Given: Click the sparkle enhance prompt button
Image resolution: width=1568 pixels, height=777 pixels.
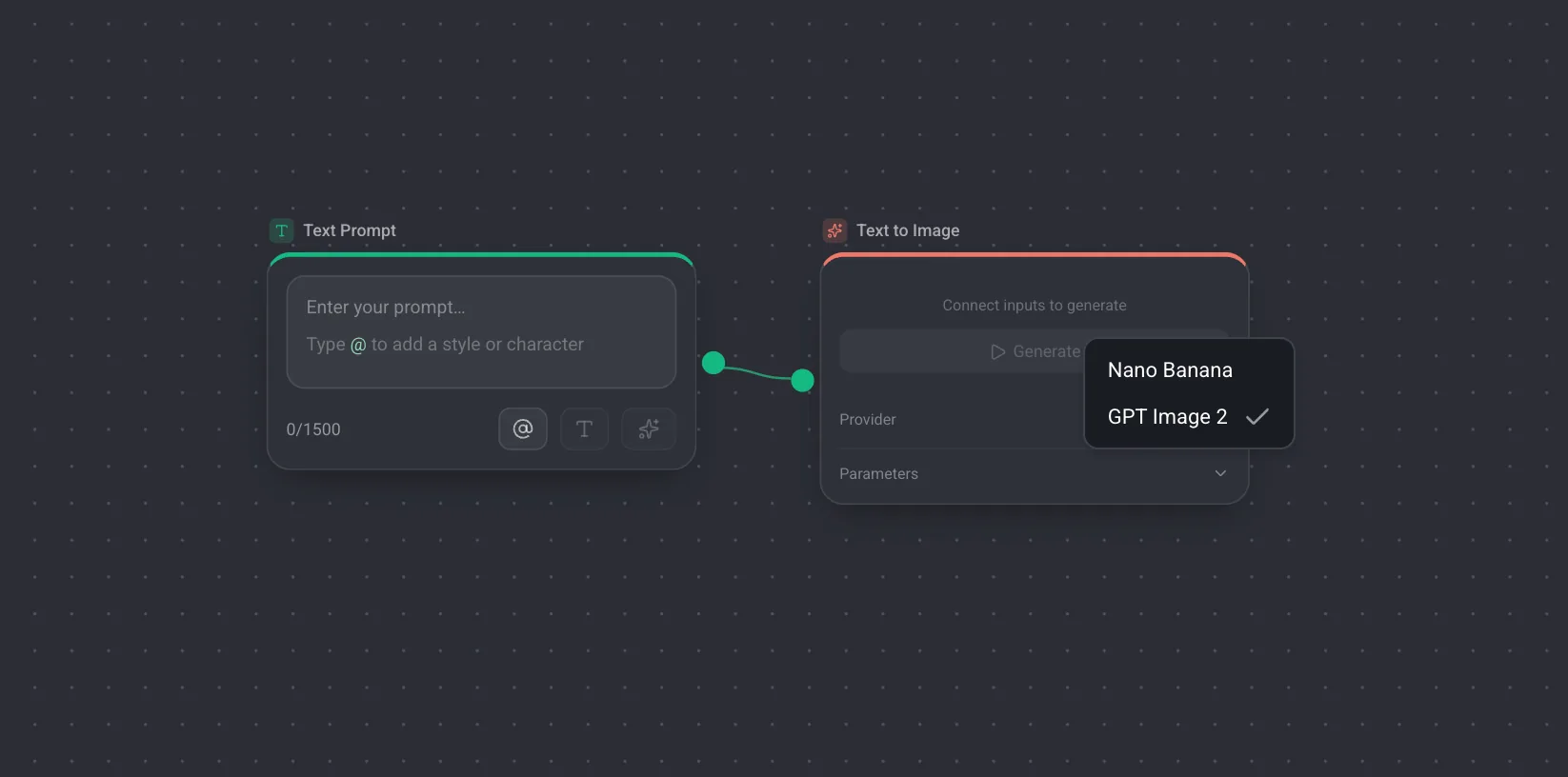Looking at the screenshot, I should point(649,428).
